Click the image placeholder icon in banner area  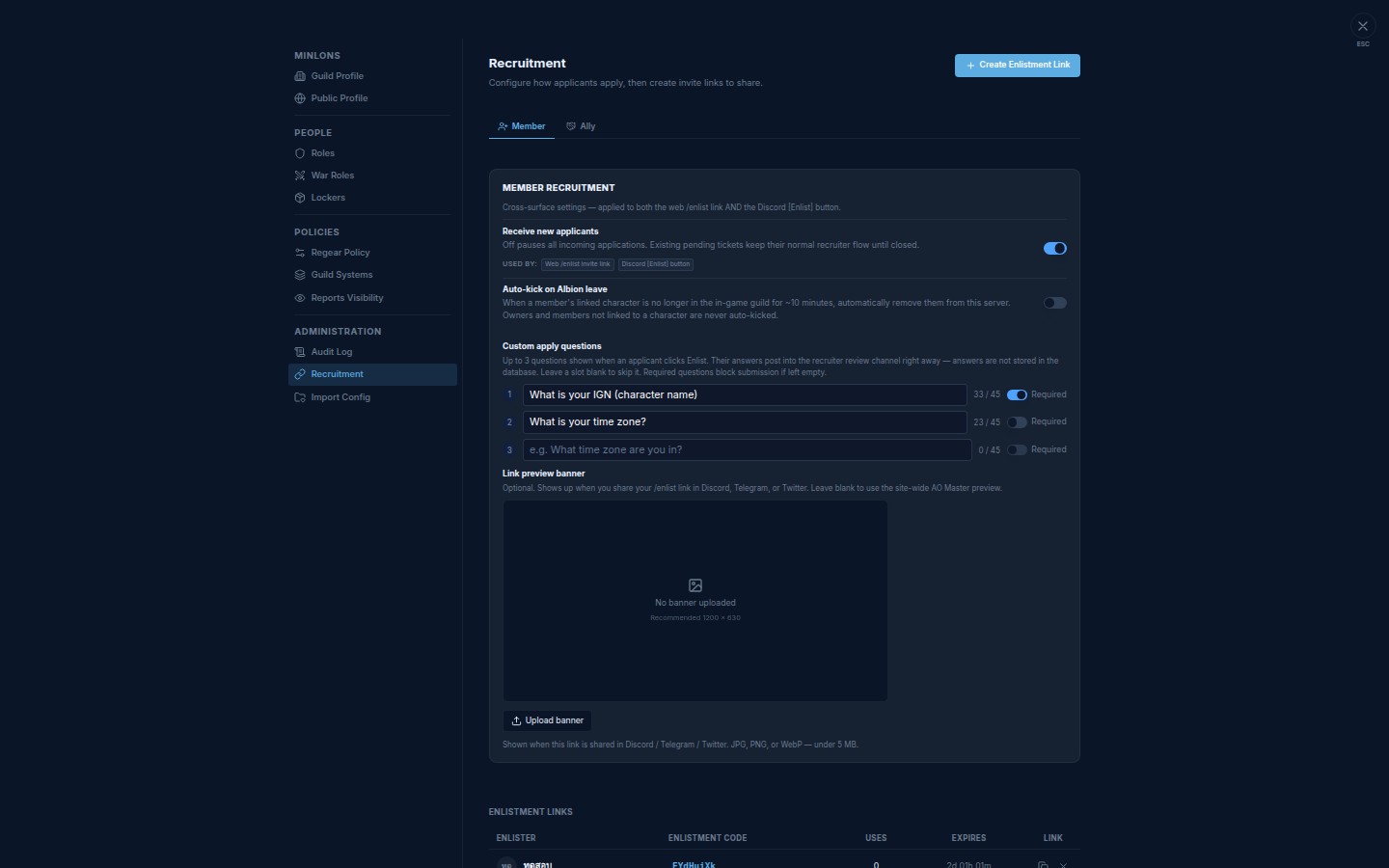click(695, 585)
